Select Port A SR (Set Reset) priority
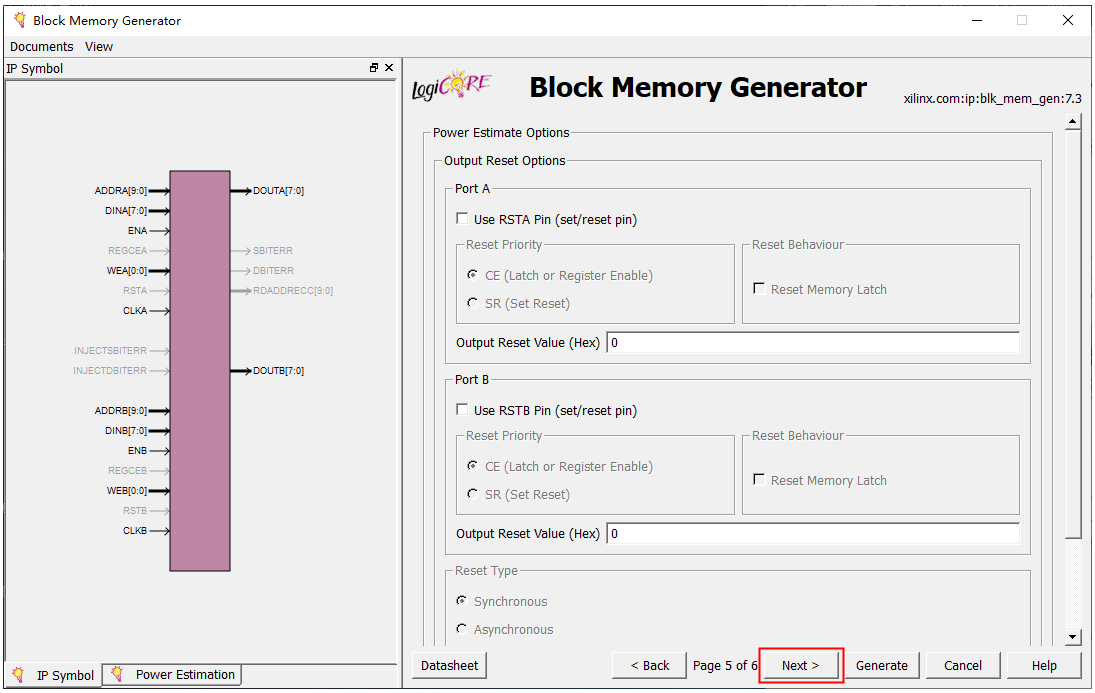This screenshot has width=1095, height=693. tap(473, 303)
